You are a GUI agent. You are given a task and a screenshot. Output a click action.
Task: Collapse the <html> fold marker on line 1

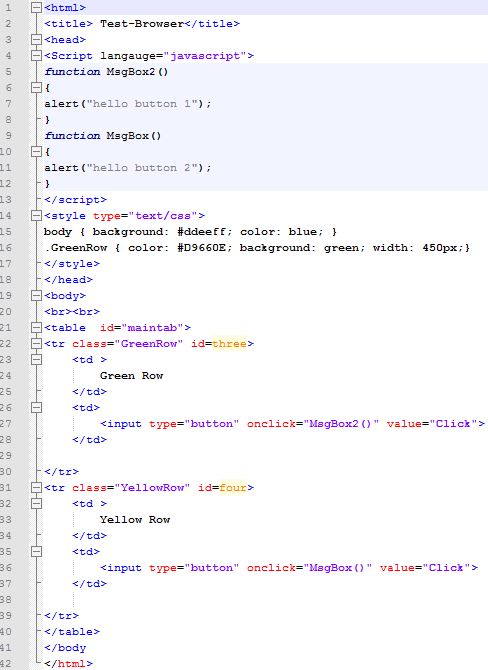tap(37, 8)
